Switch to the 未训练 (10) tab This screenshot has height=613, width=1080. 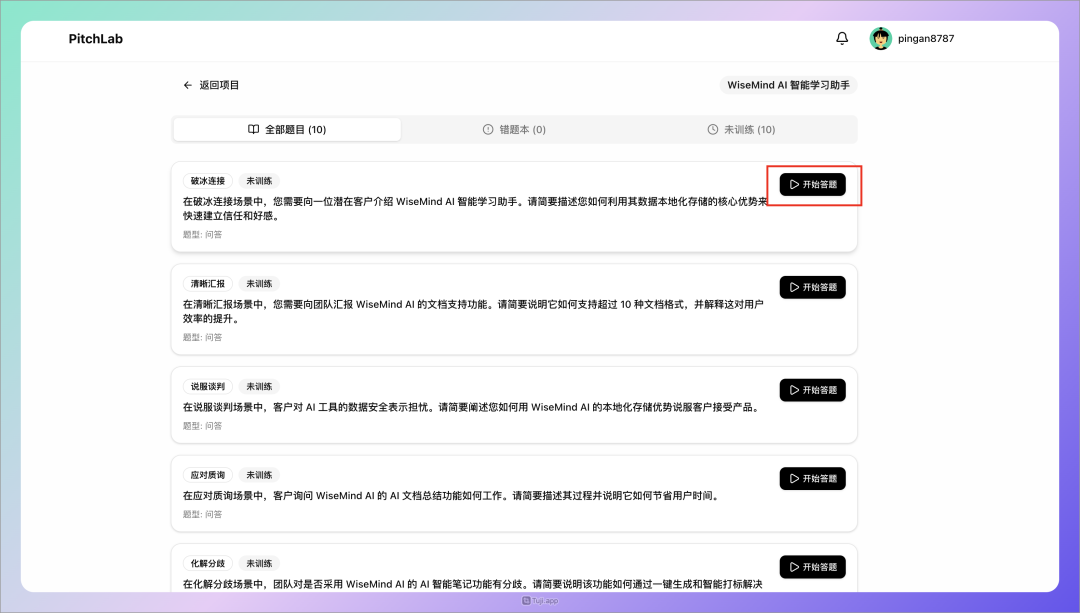point(741,129)
